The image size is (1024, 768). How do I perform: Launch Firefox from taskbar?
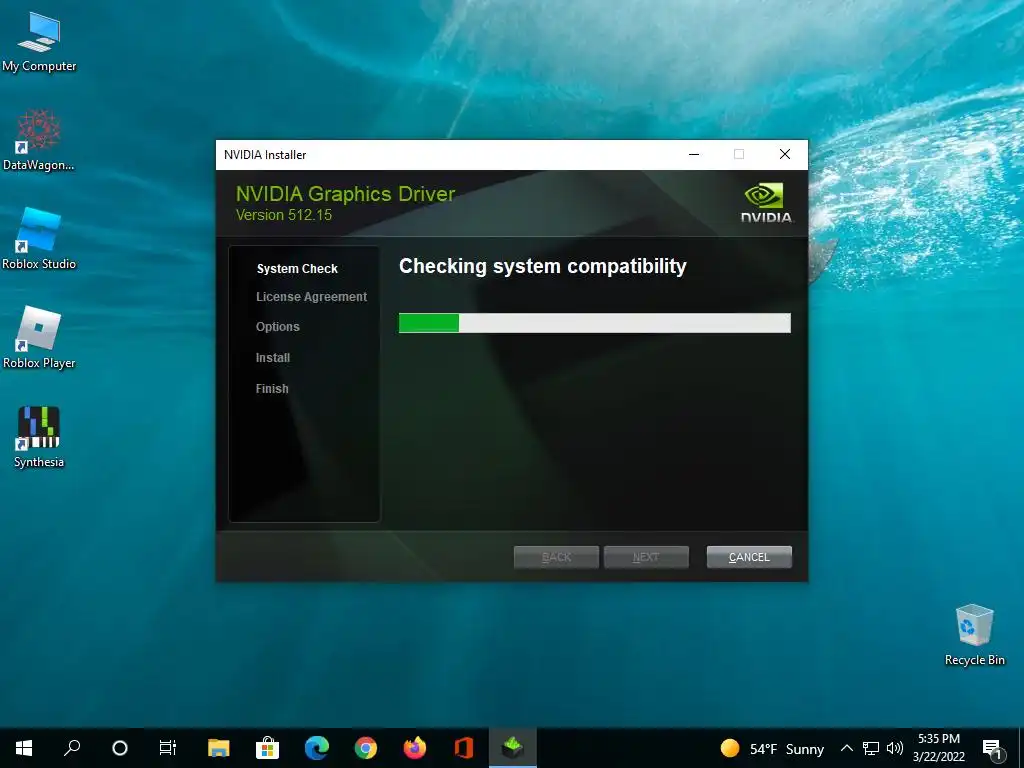coord(415,748)
